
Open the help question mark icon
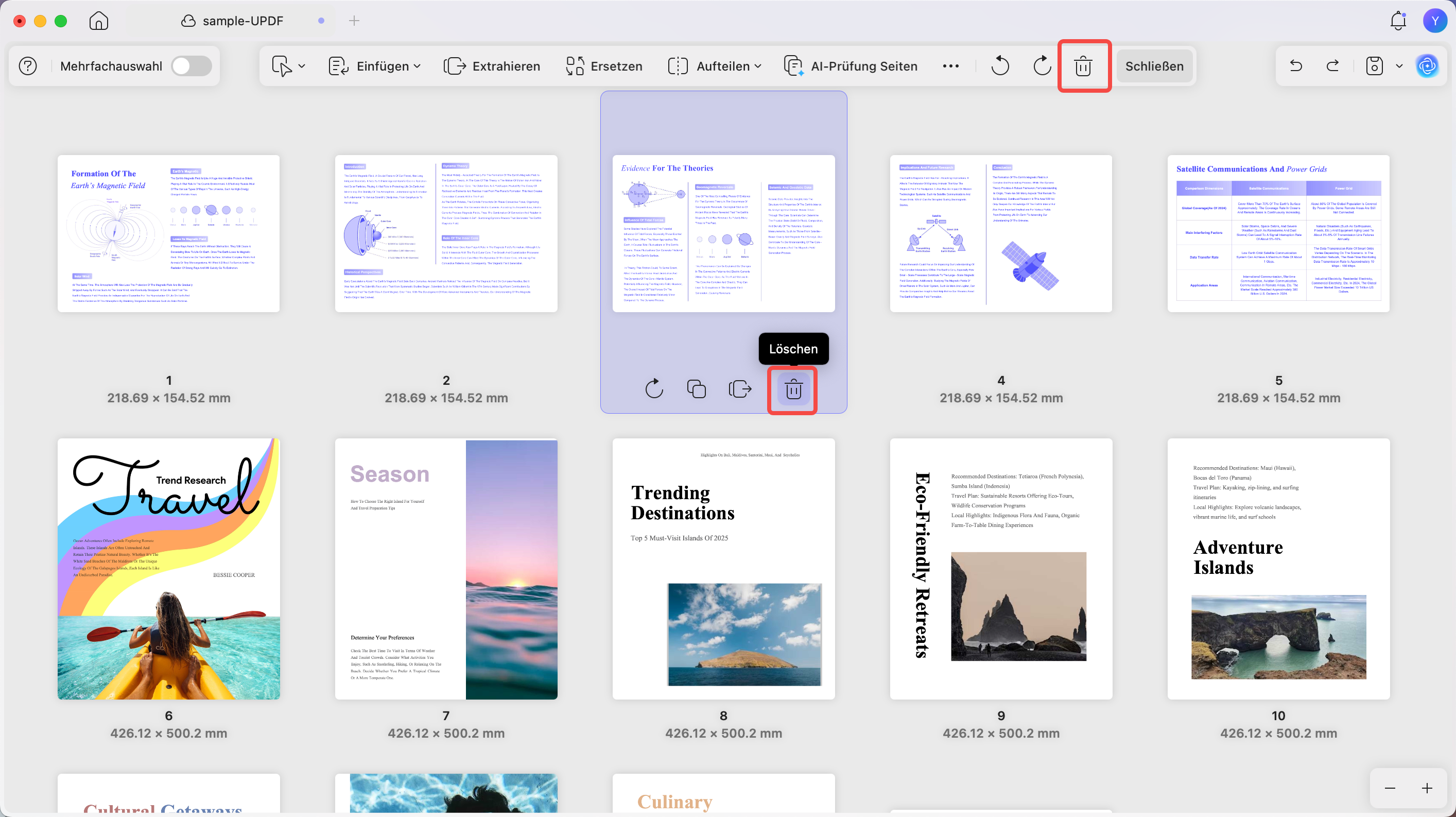point(28,66)
